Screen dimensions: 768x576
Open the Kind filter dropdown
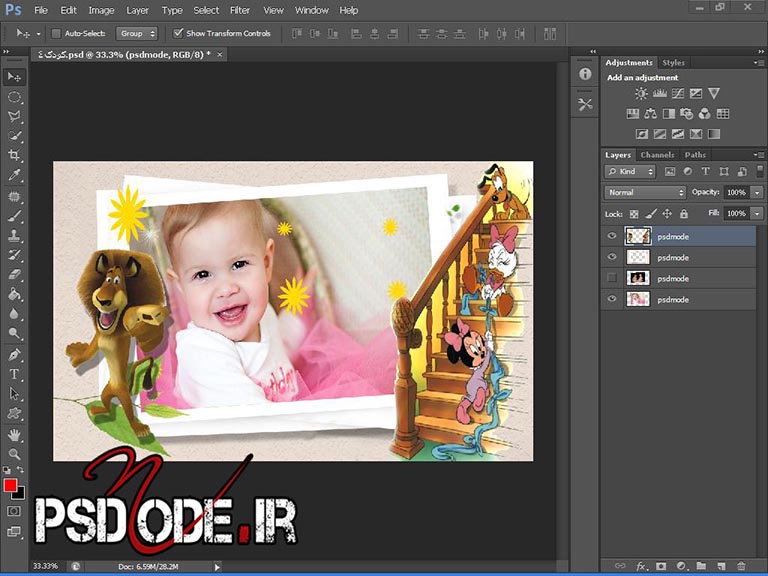[x=630, y=171]
